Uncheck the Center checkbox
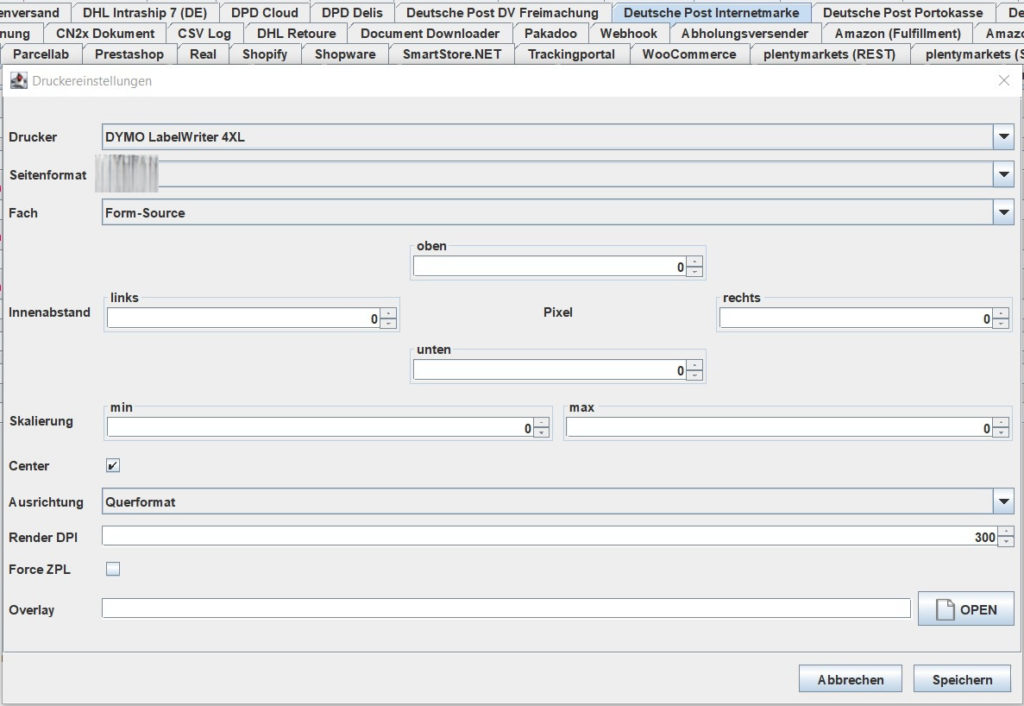Viewport: 1024px width, 706px height. click(x=113, y=466)
